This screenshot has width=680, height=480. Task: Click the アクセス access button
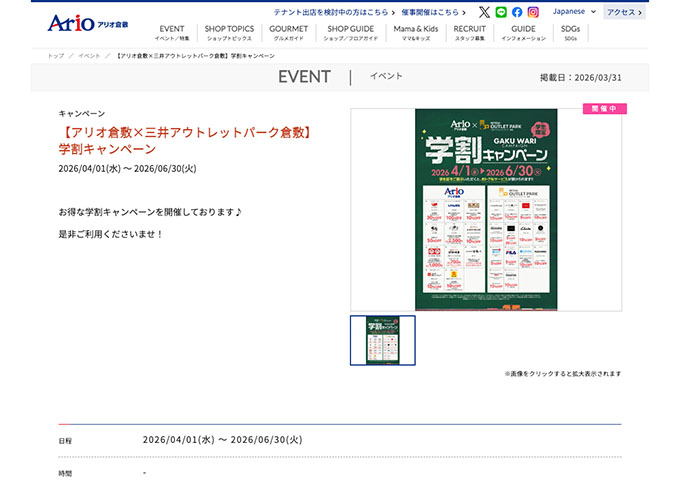point(625,12)
